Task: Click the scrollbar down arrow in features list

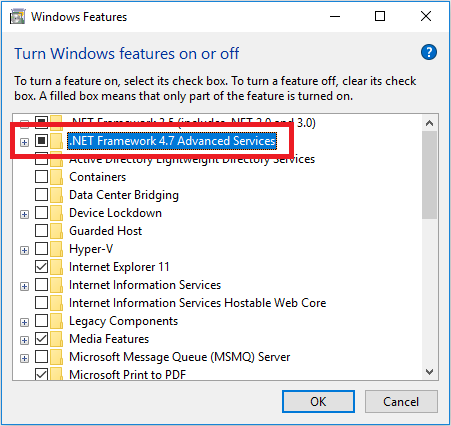Action: (x=430, y=372)
